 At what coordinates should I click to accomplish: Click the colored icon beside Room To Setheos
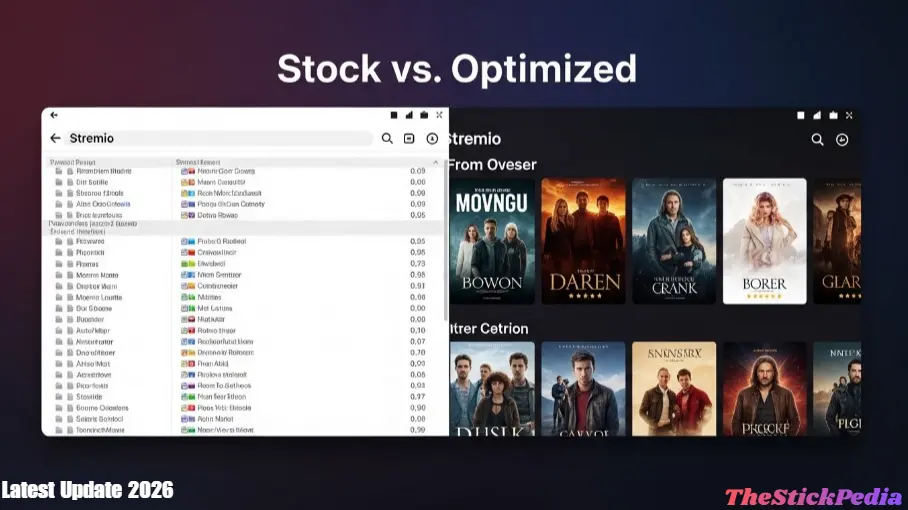coord(188,386)
